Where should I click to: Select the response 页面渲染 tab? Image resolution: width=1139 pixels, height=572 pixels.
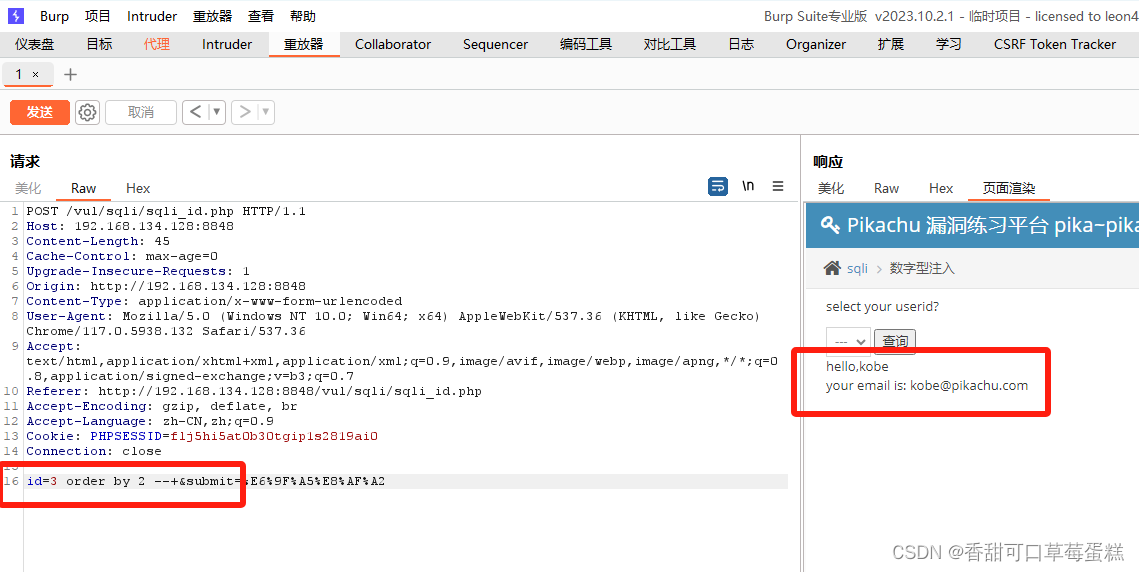point(1009,188)
